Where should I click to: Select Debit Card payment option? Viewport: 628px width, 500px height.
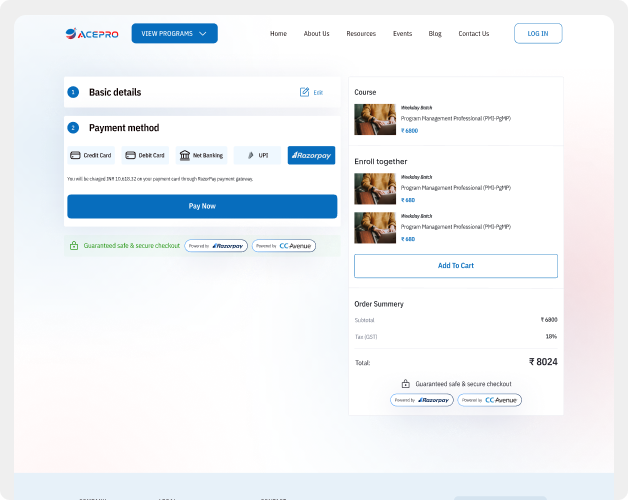tap(145, 156)
